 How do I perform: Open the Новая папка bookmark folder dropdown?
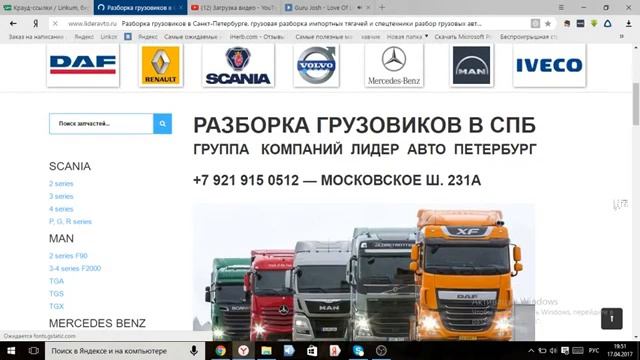click(x=407, y=37)
